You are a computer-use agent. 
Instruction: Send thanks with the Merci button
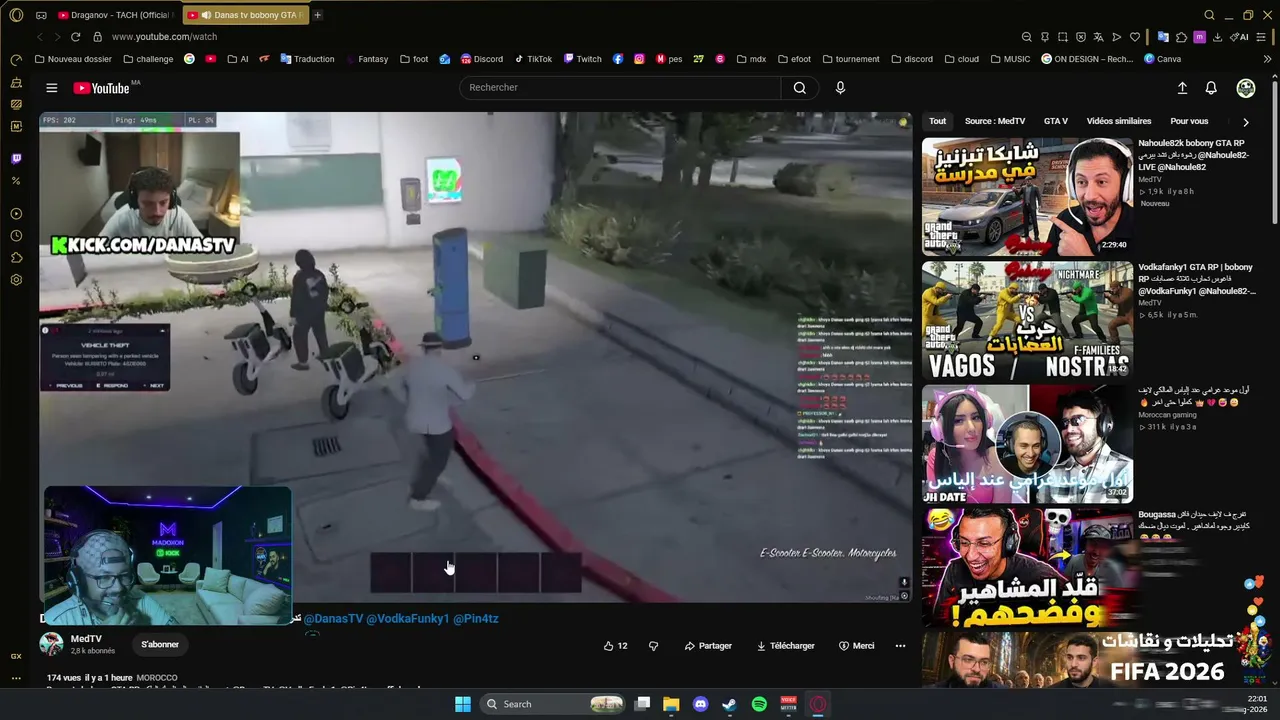point(857,646)
